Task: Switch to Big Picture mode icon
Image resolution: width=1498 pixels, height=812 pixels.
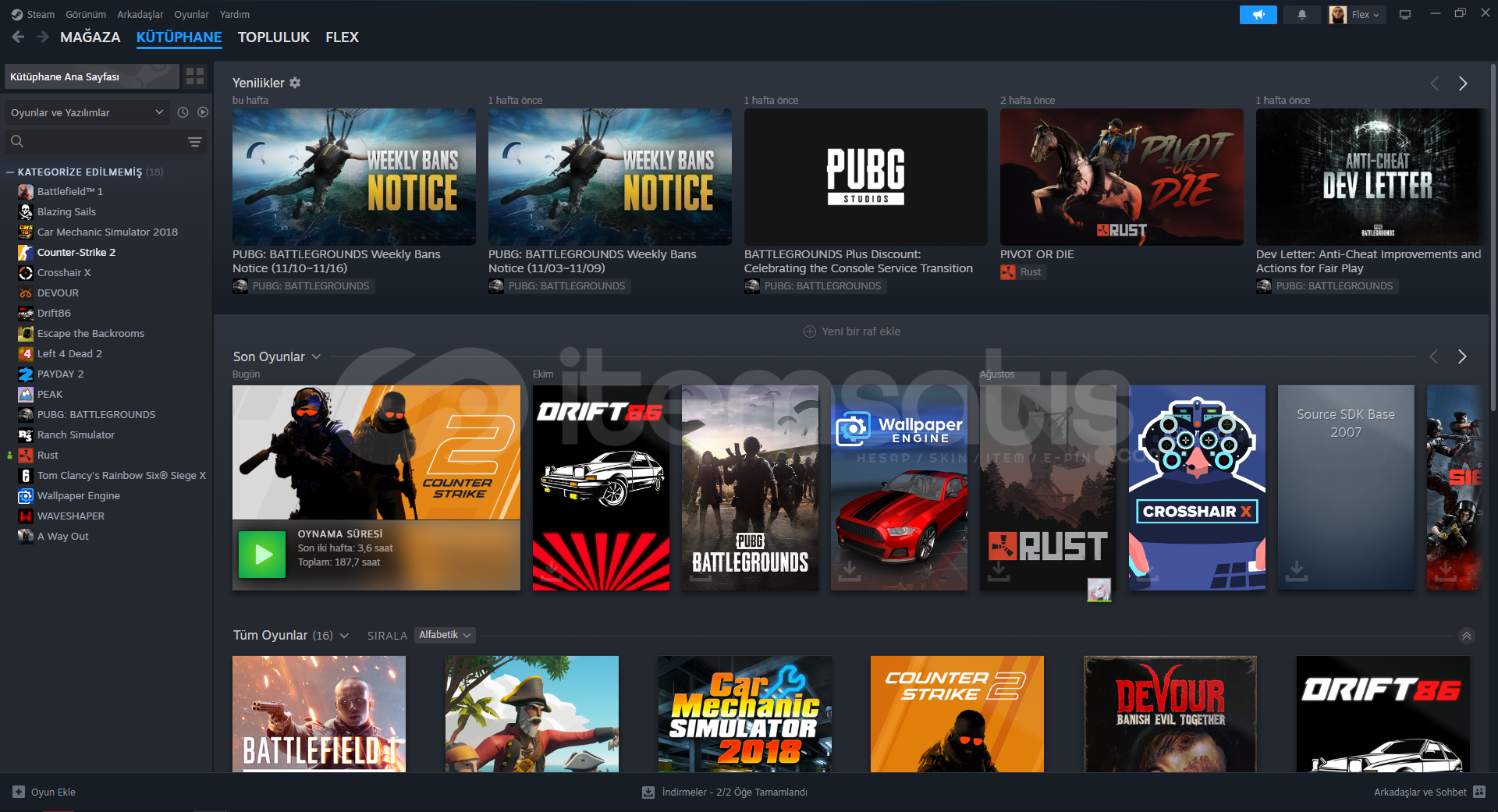Action: 1405,15
